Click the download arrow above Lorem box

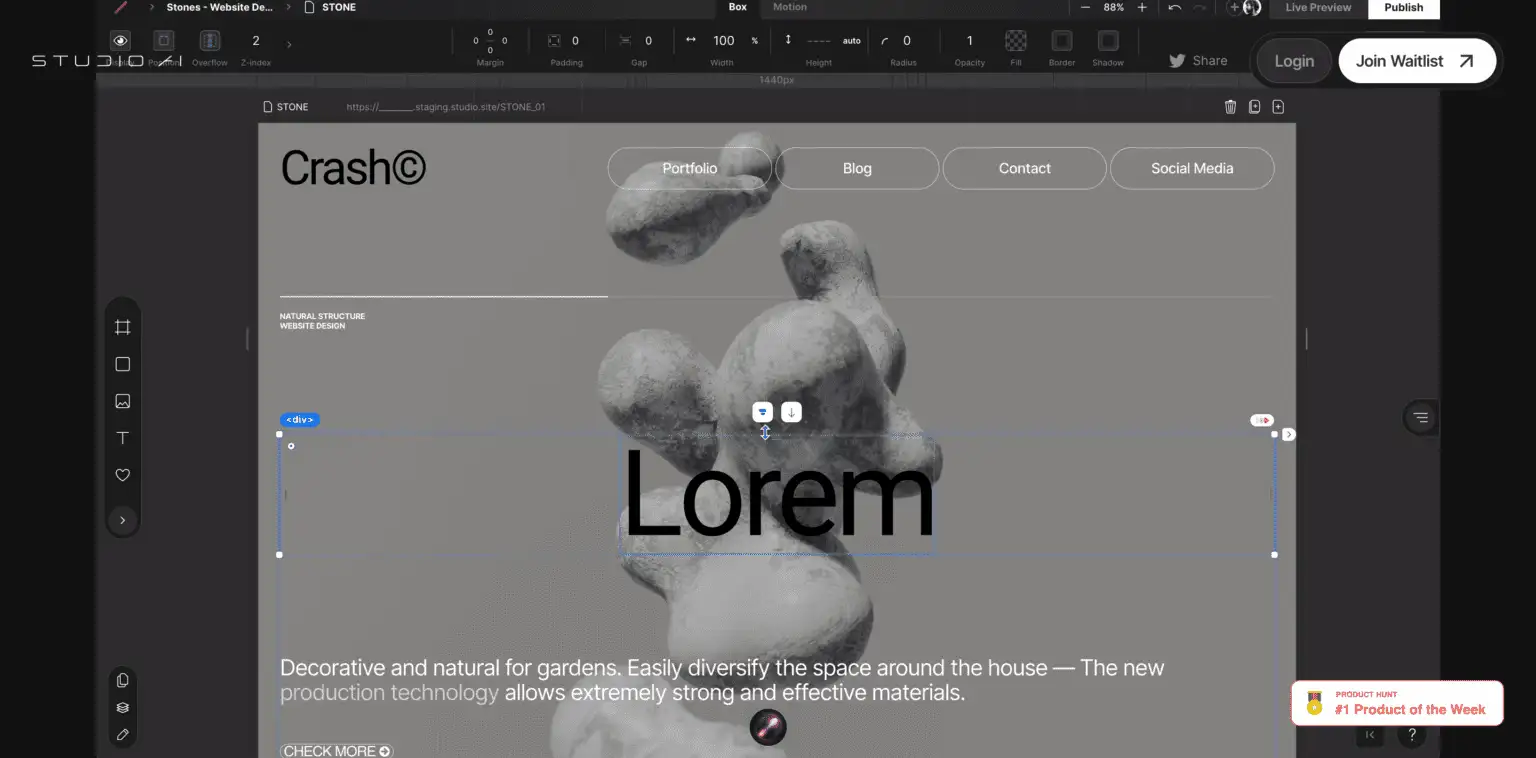[x=791, y=412]
